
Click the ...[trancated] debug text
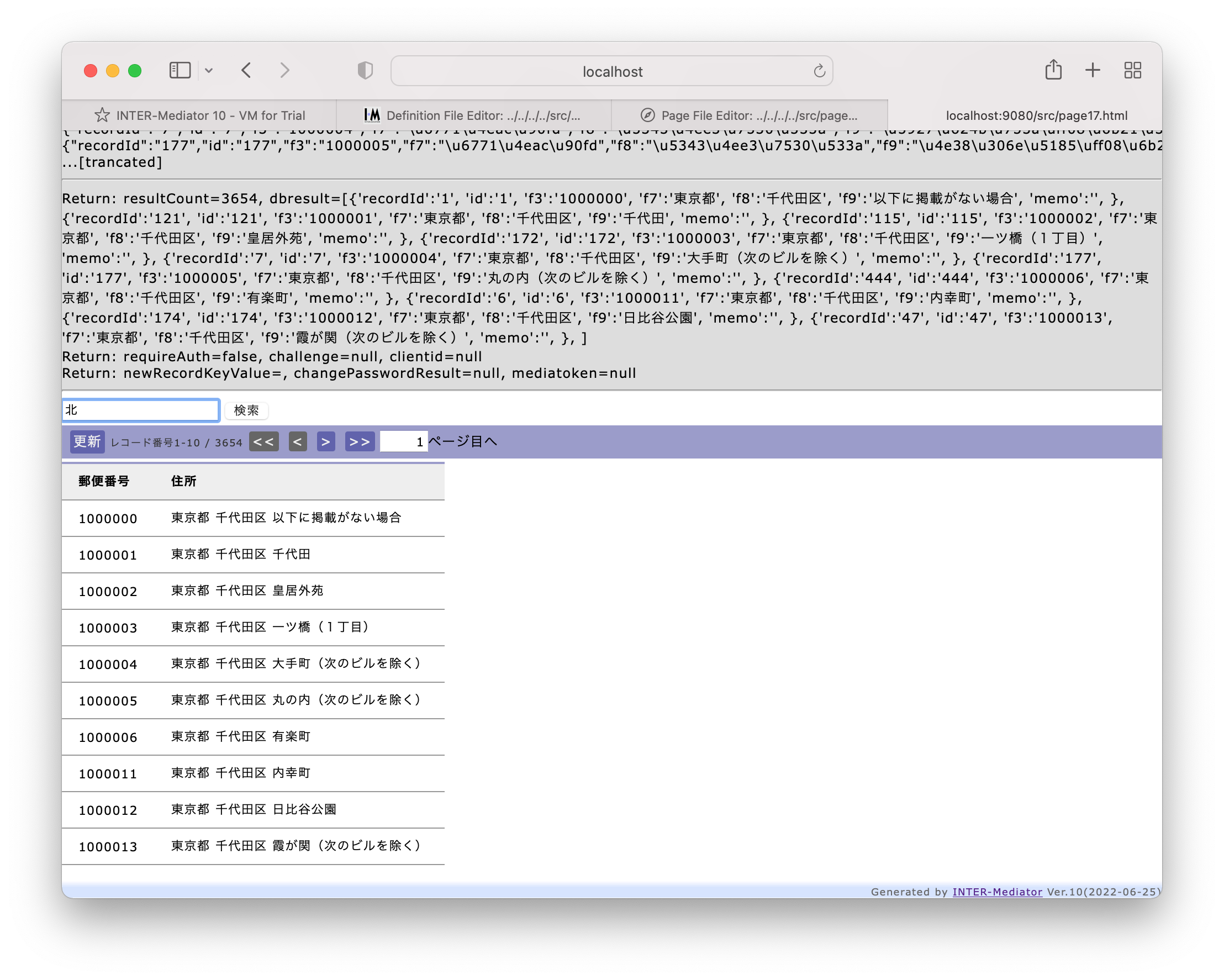113,162
